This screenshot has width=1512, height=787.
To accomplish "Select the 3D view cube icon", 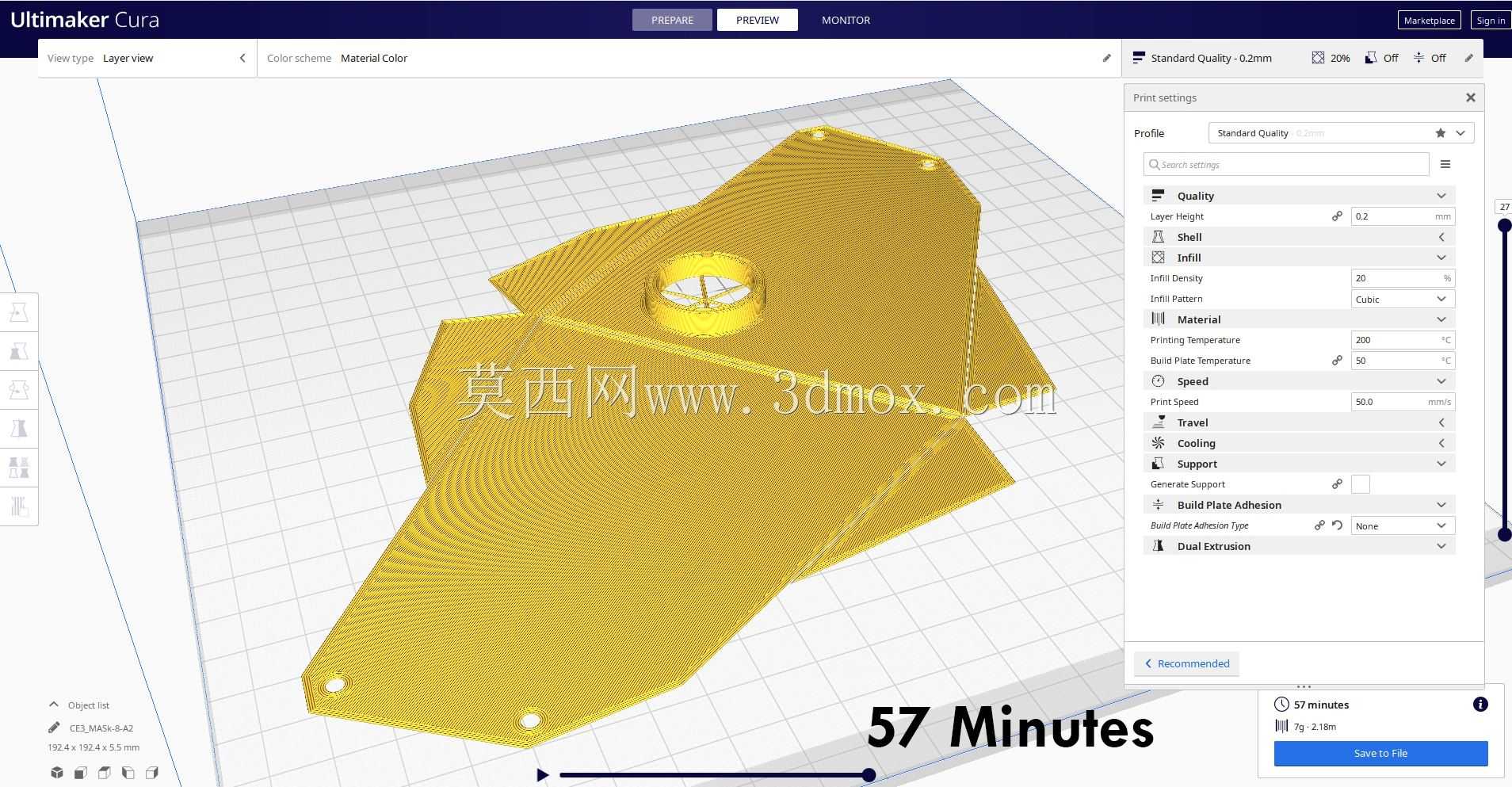I will (56, 773).
